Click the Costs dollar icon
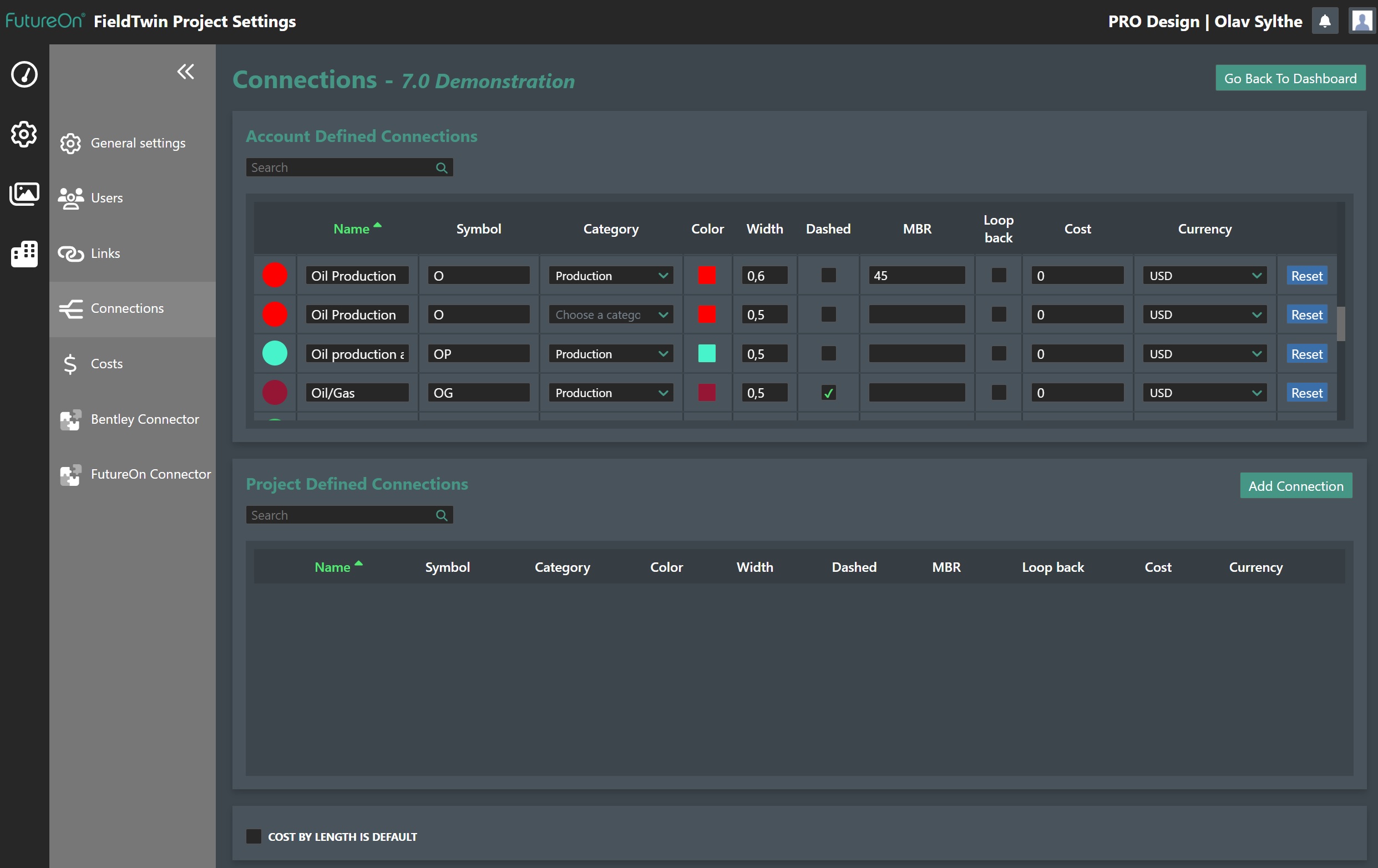1378x868 pixels. coord(70,364)
